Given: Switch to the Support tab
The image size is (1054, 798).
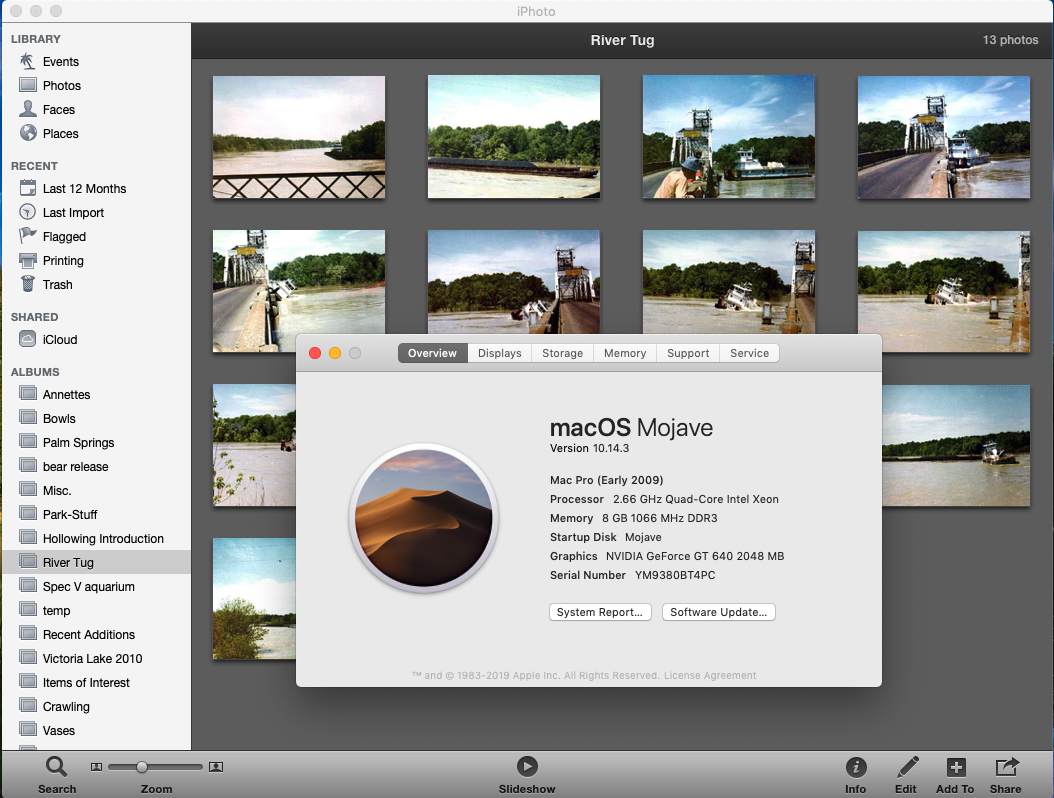Looking at the screenshot, I should (688, 353).
